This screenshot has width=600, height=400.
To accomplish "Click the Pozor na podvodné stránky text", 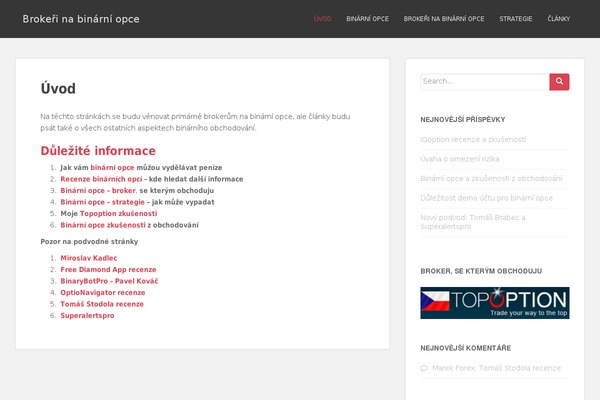I will tap(89, 242).
